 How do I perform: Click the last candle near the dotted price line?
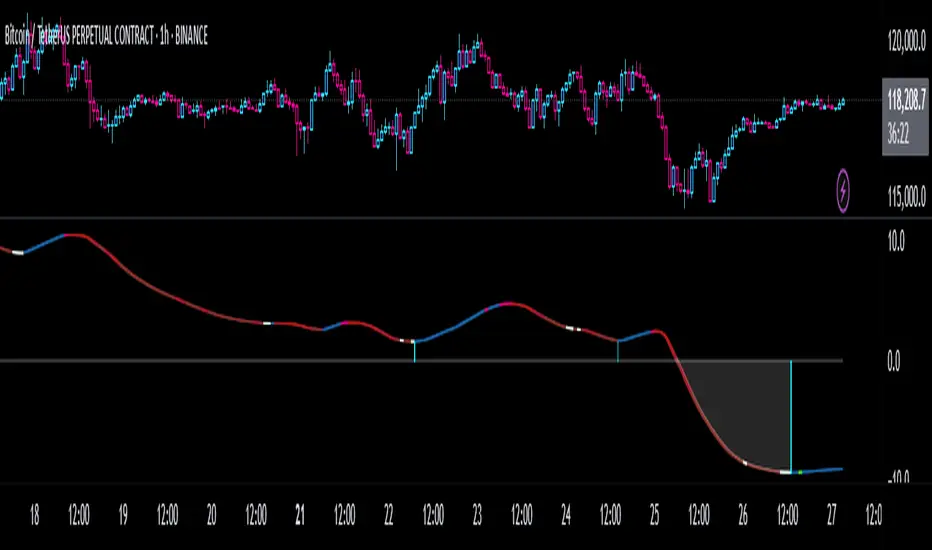(x=842, y=103)
